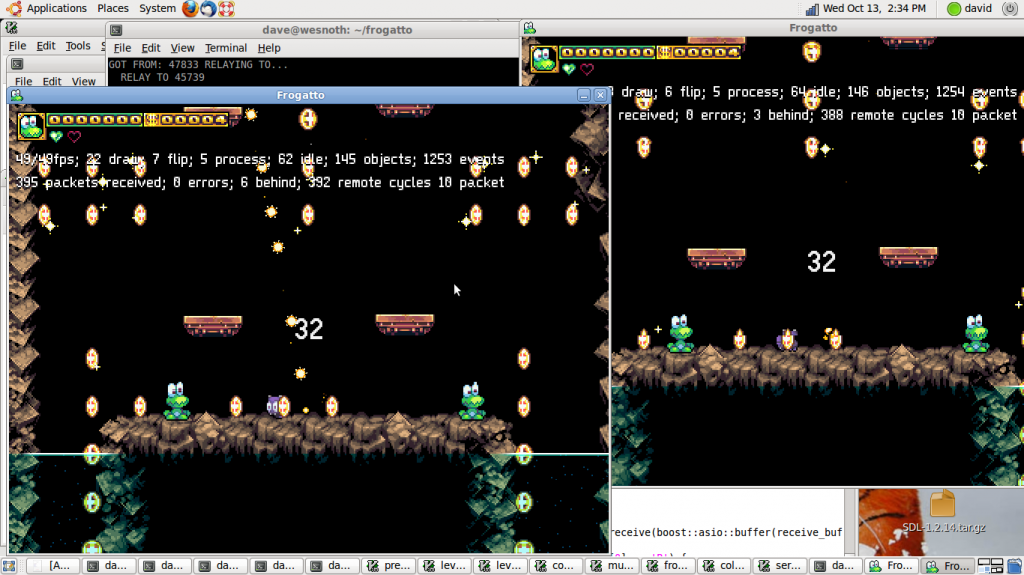Viewport: 1024px width, 575px height.
Task: Click the purple enemy in the front Frogatto window
Action: point(273,406)
